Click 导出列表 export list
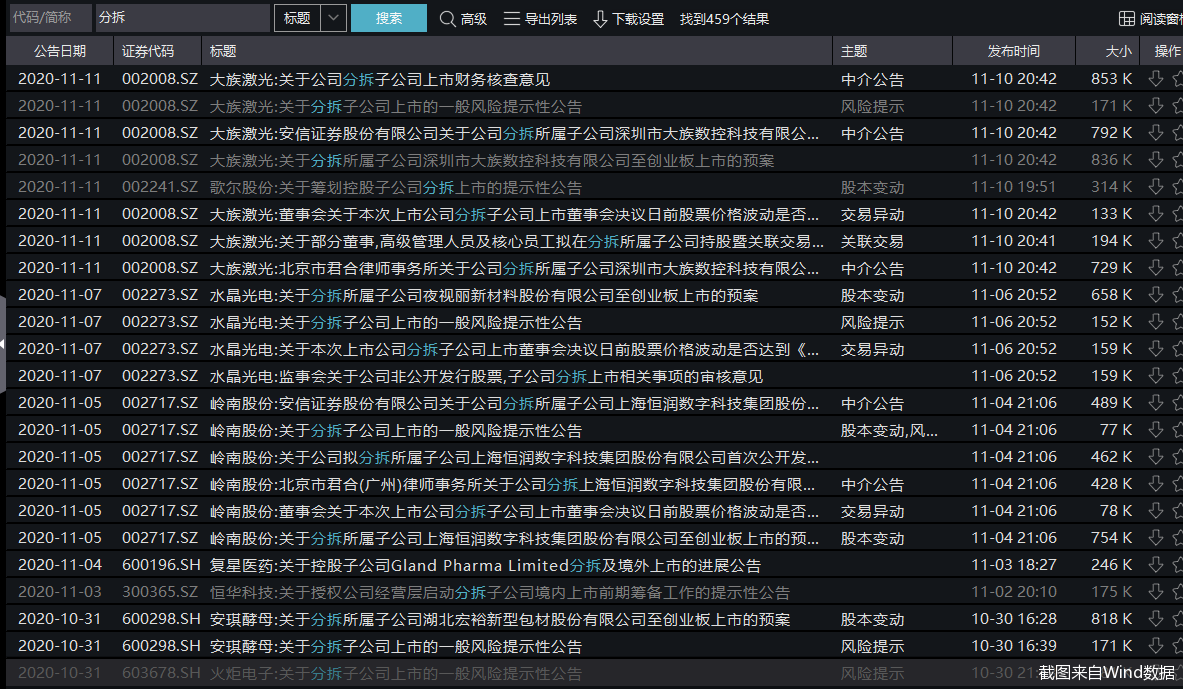Viewport: 1183px width, 689px height. [x=540, y=19]
